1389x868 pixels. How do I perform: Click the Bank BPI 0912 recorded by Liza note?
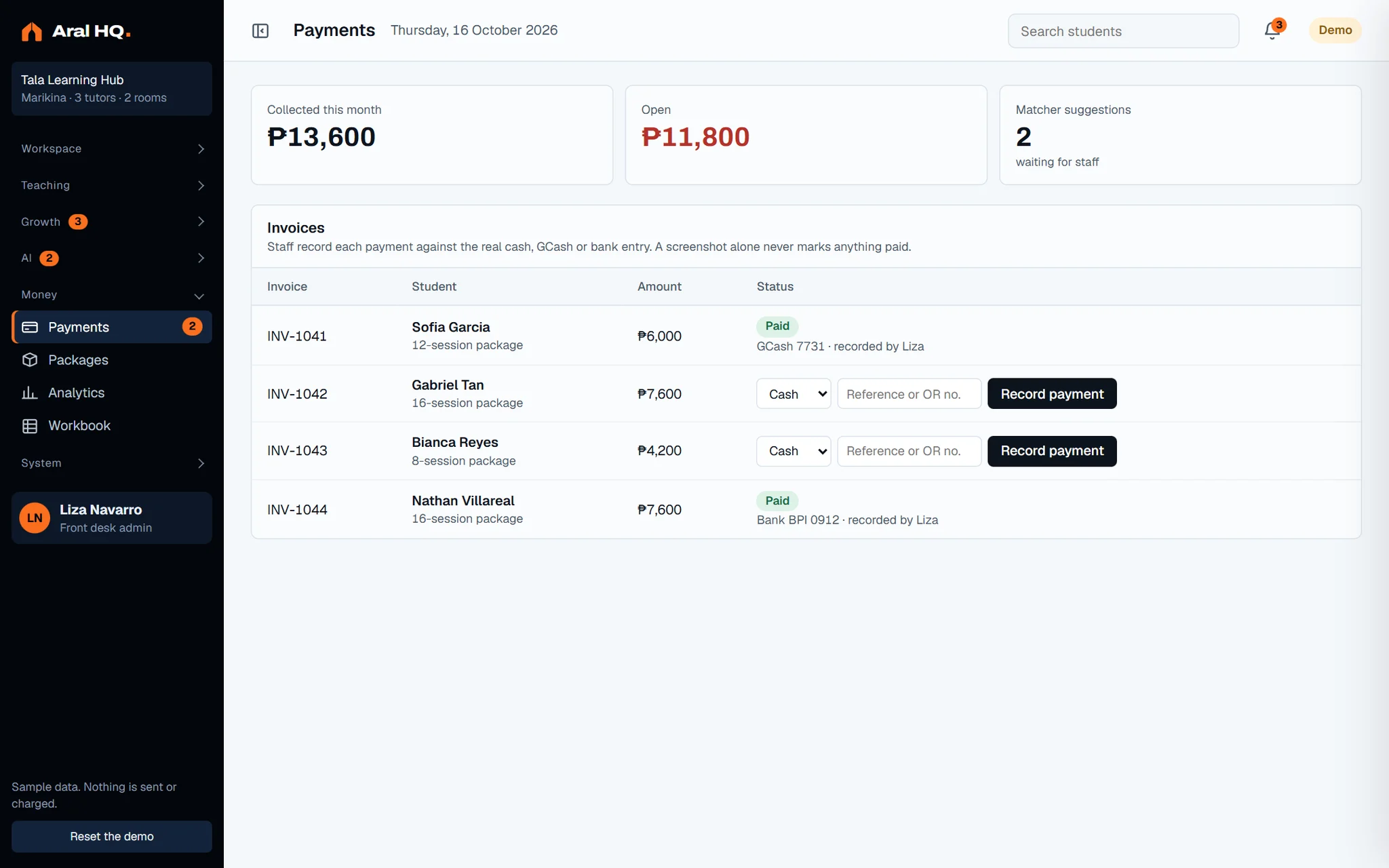[848, 520]
